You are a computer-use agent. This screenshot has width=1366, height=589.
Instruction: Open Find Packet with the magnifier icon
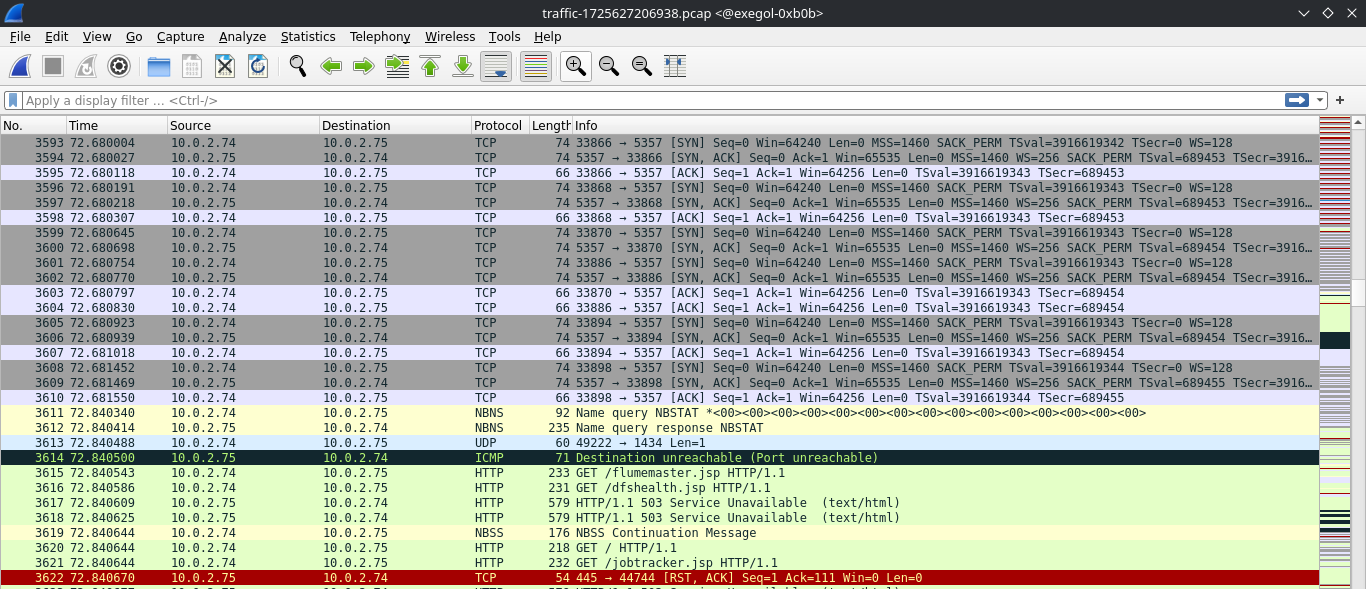click(x=297, y=67)
